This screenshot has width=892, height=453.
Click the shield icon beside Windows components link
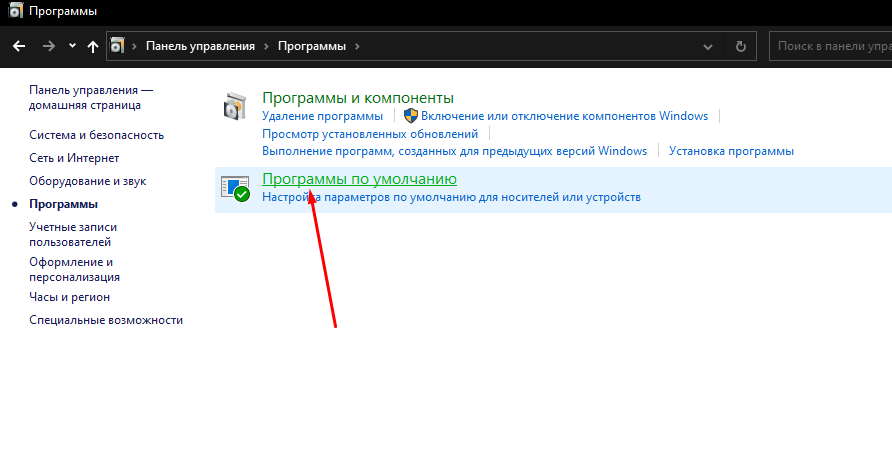pyautogui.click(x=410, y=116)
